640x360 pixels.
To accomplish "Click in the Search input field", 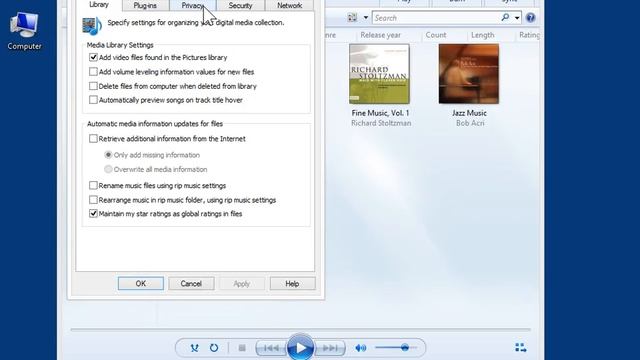I will click(436, 18).
